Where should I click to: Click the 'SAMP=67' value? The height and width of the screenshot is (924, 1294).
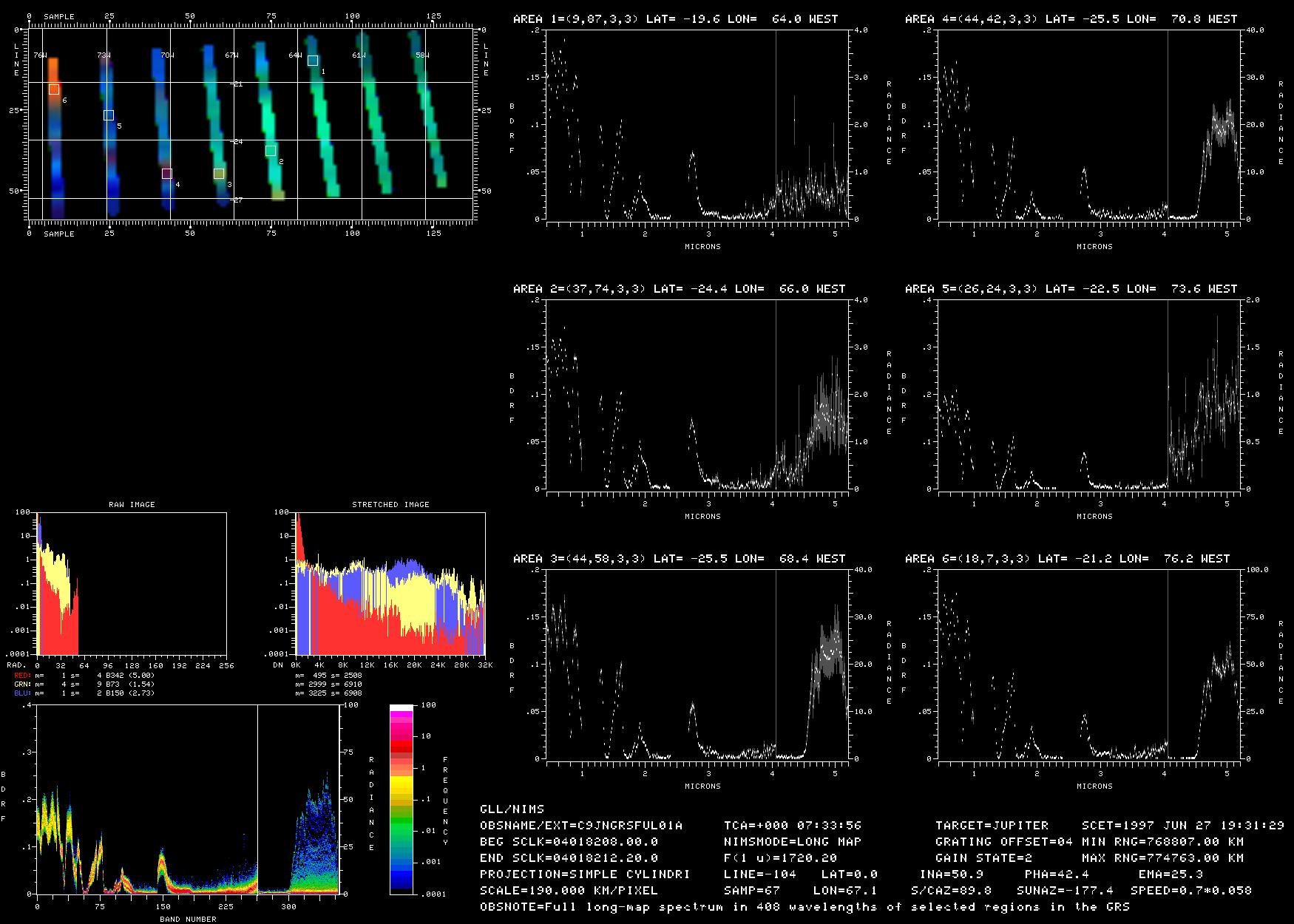point(756,891)
